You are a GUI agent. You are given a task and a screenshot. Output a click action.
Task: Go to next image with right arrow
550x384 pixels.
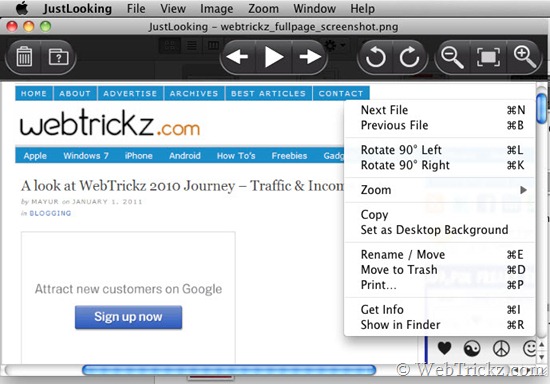click(310, 57)
